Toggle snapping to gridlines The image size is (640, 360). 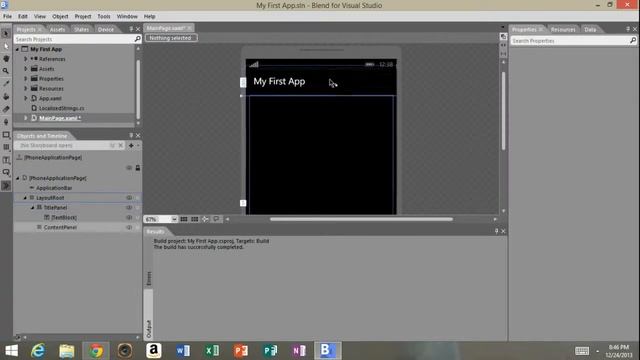click(195, 219)
